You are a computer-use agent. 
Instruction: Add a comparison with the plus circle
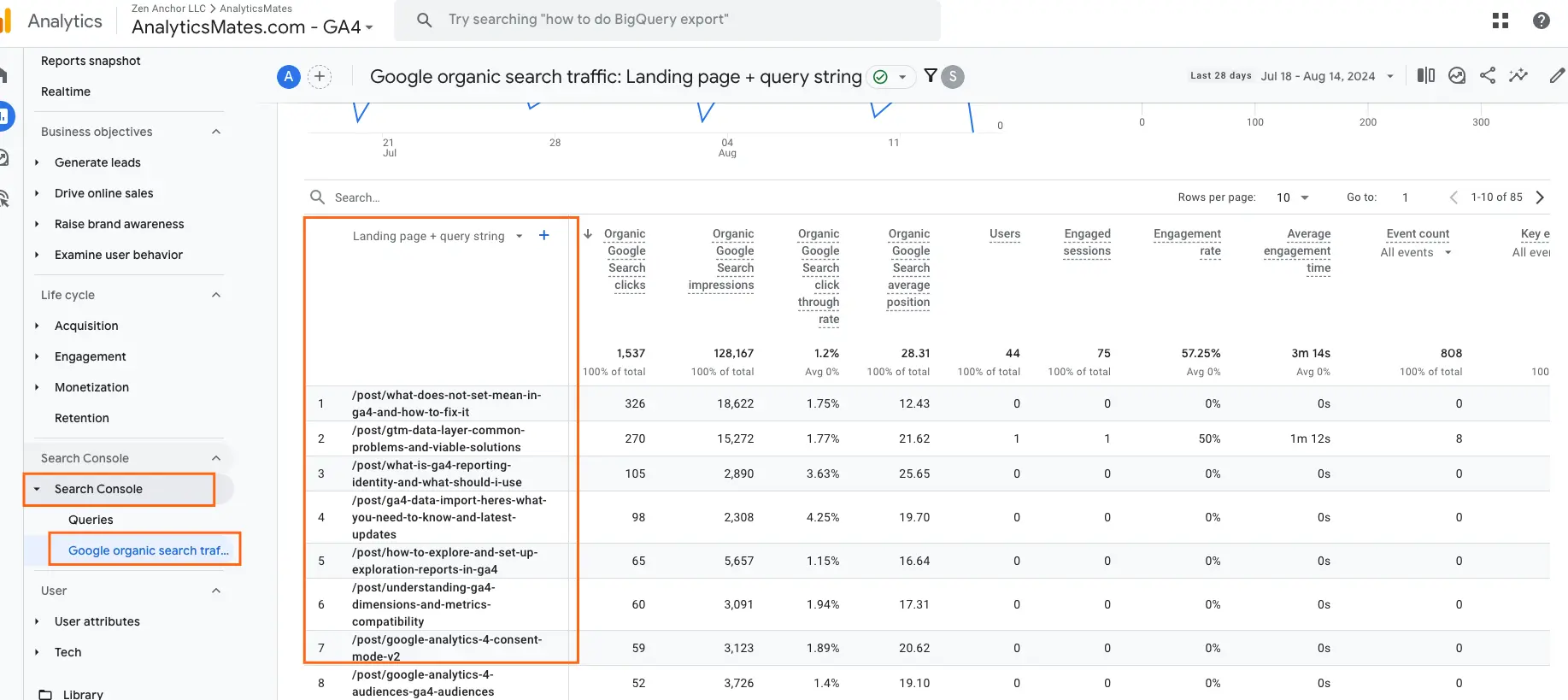click(320, 77)
